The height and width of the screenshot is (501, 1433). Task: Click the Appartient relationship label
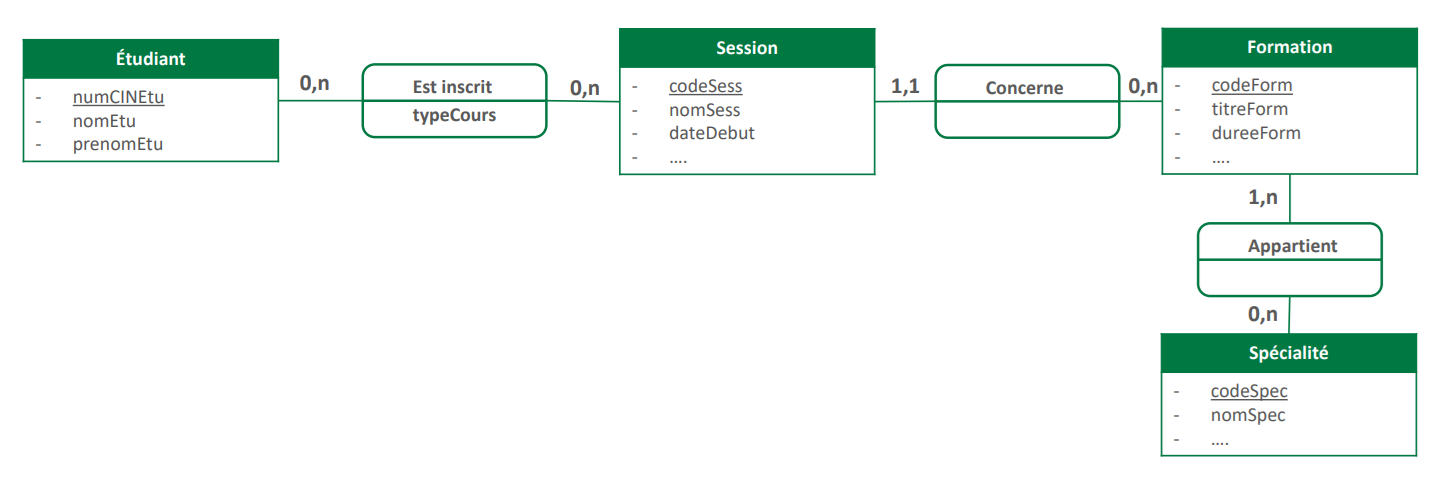coord(1292,246)
